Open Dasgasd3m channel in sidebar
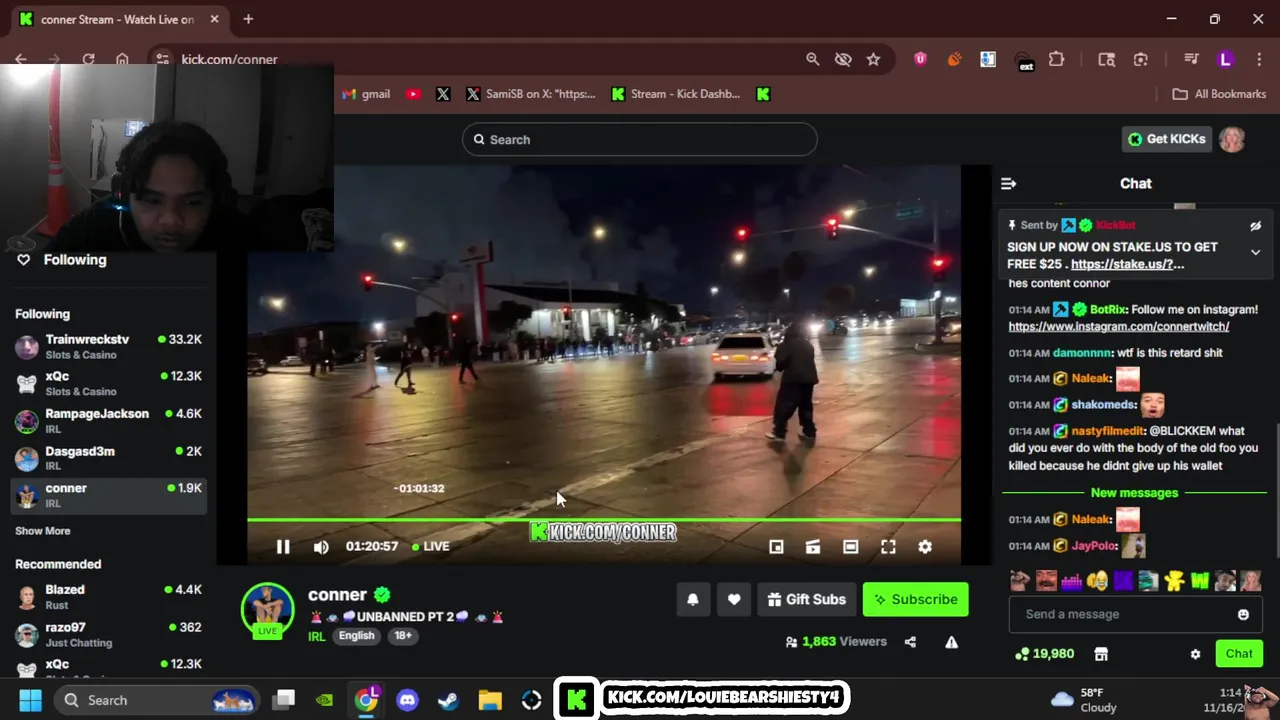 click(109, 458)
